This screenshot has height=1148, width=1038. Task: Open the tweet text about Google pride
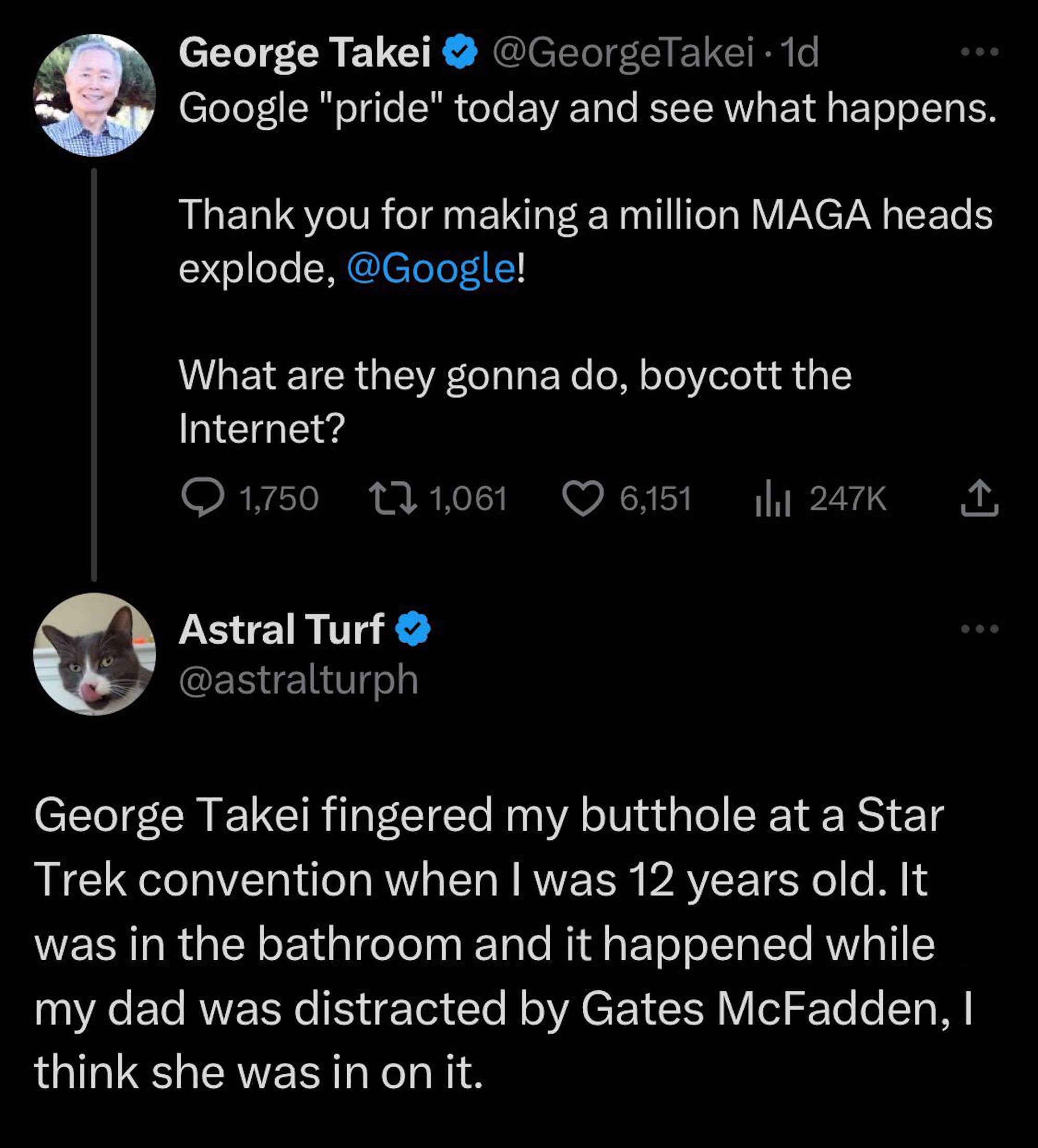click(x=587, y=108)
